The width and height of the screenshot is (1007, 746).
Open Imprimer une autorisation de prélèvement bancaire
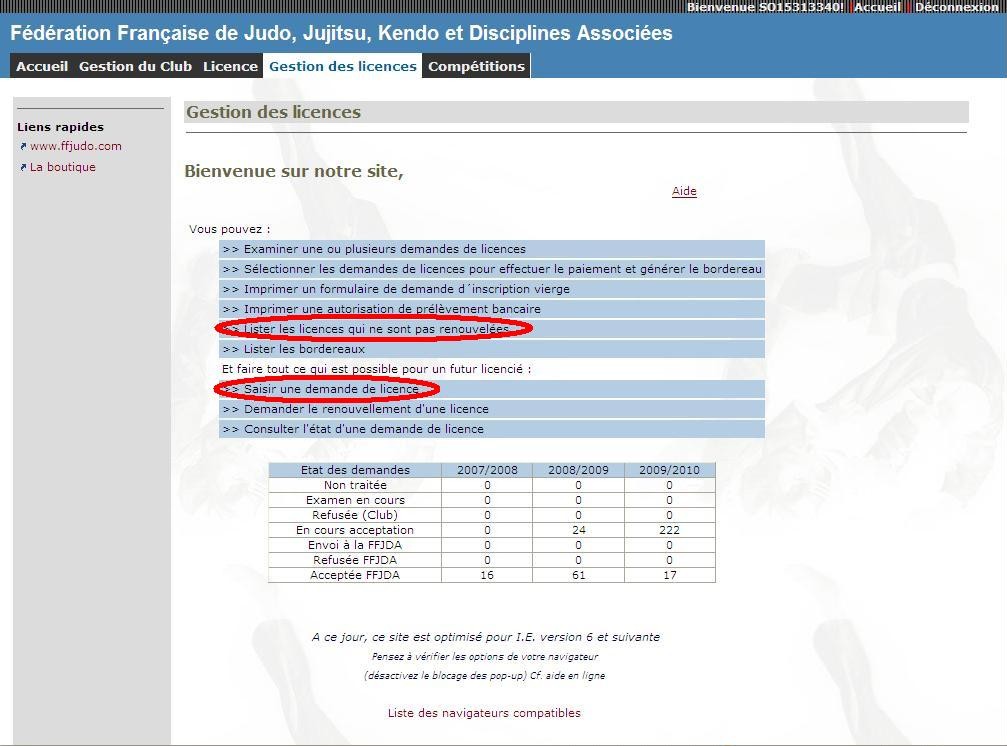tap(392, 309)
